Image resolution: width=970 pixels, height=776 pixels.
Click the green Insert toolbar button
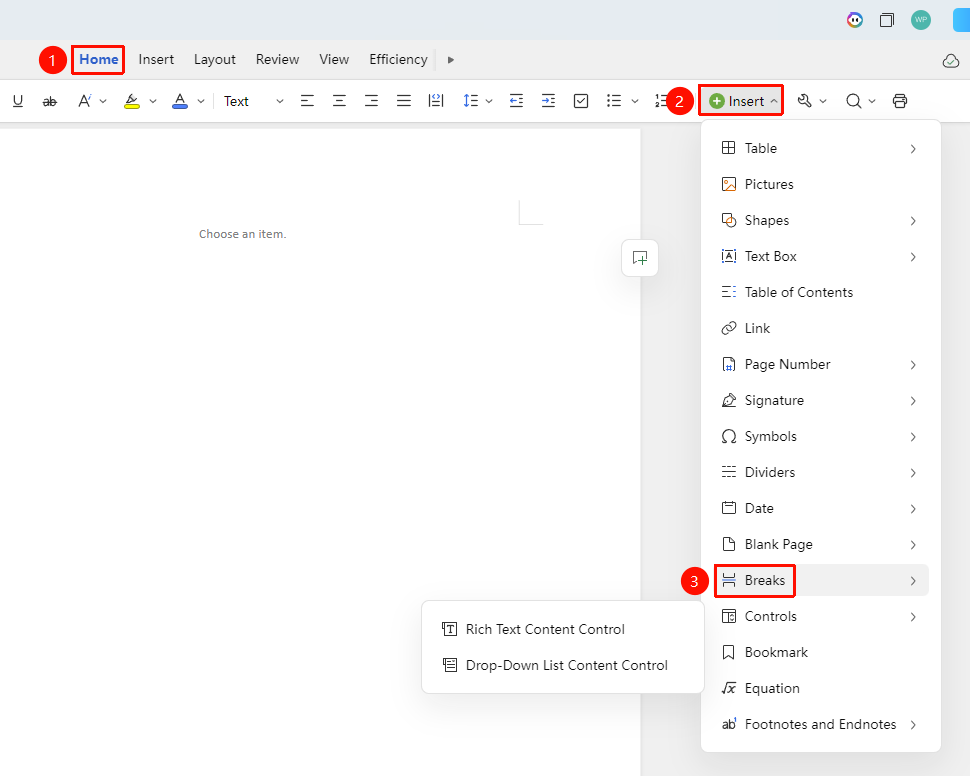(741, 101)
